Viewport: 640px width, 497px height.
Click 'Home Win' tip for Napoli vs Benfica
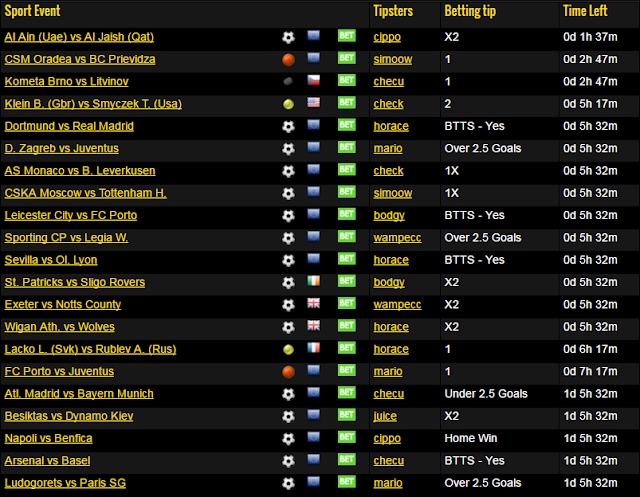[471, 438]
